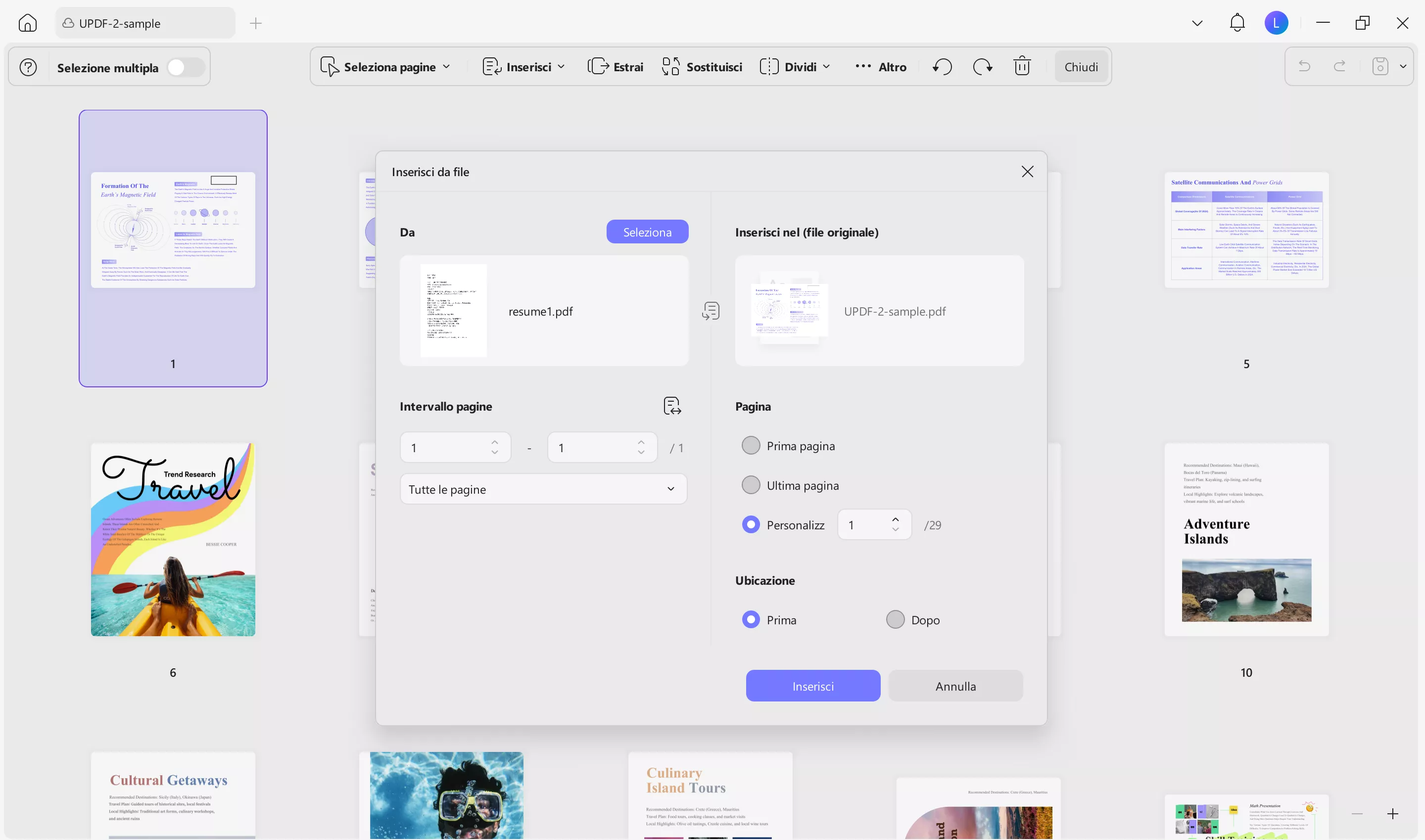Toggle Selezione multipla switch
This screenshot has height=840, width=1425.
coord(186,67)
